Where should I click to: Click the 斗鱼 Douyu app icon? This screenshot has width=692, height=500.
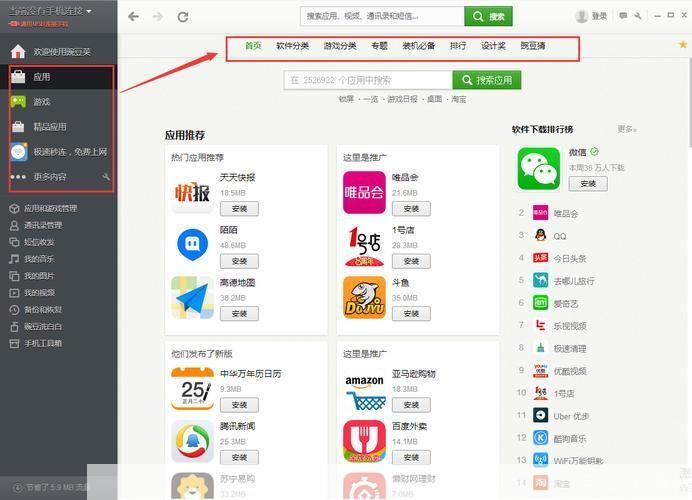click(365, 298)
